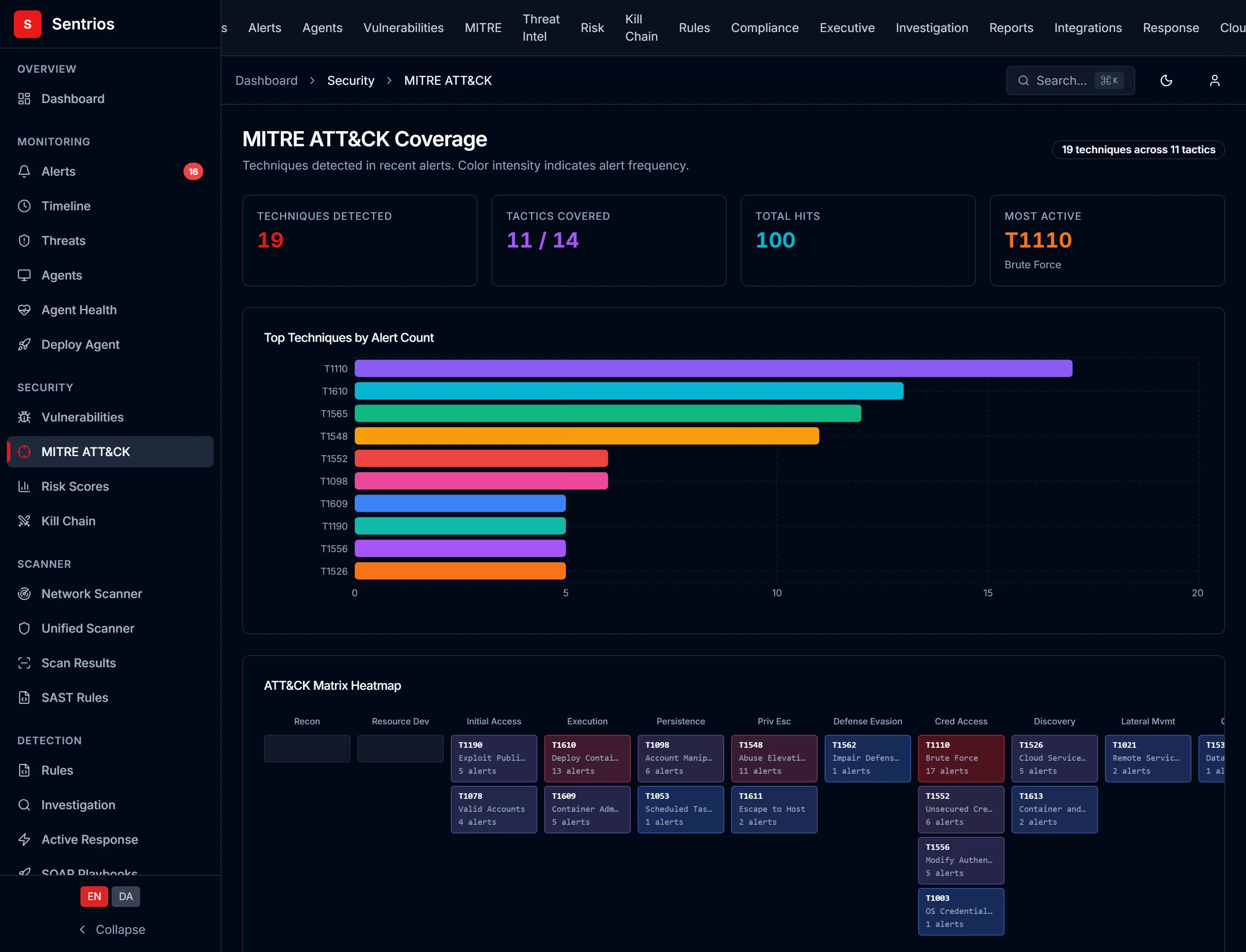Select the T1548 Abuse Elevation heatmap cell
Viewport: 1246px width, 952px height.
774,758
